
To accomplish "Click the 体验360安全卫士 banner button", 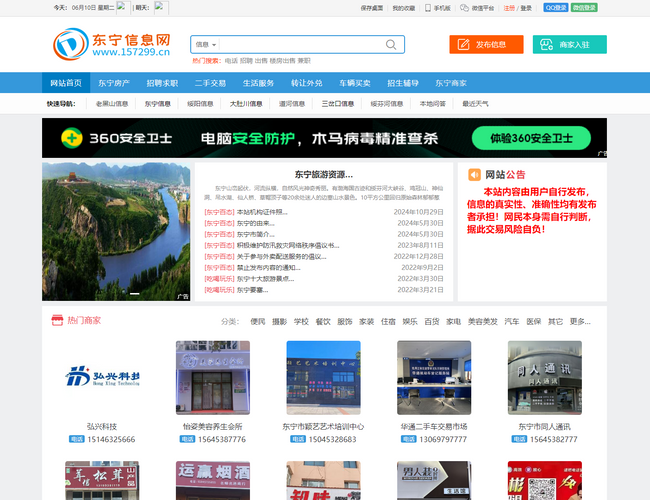I will [x=531, y=138].
